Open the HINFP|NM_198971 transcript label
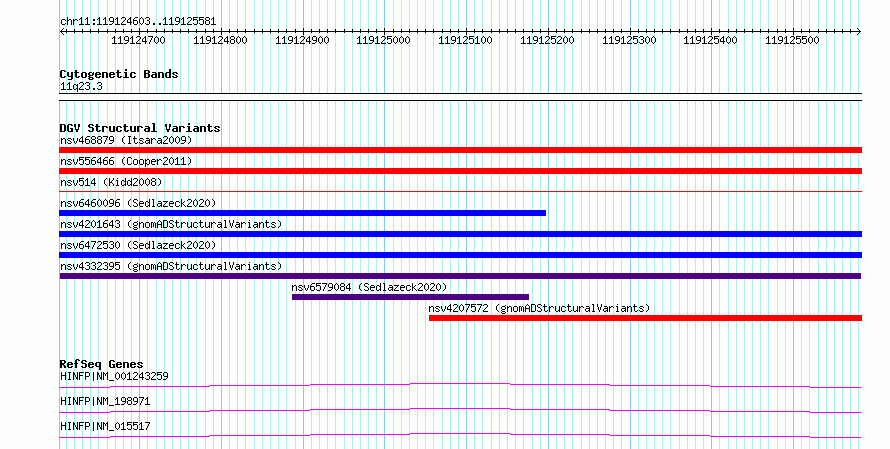Screen dimensions: 890x449 click(x=105, y=401)
